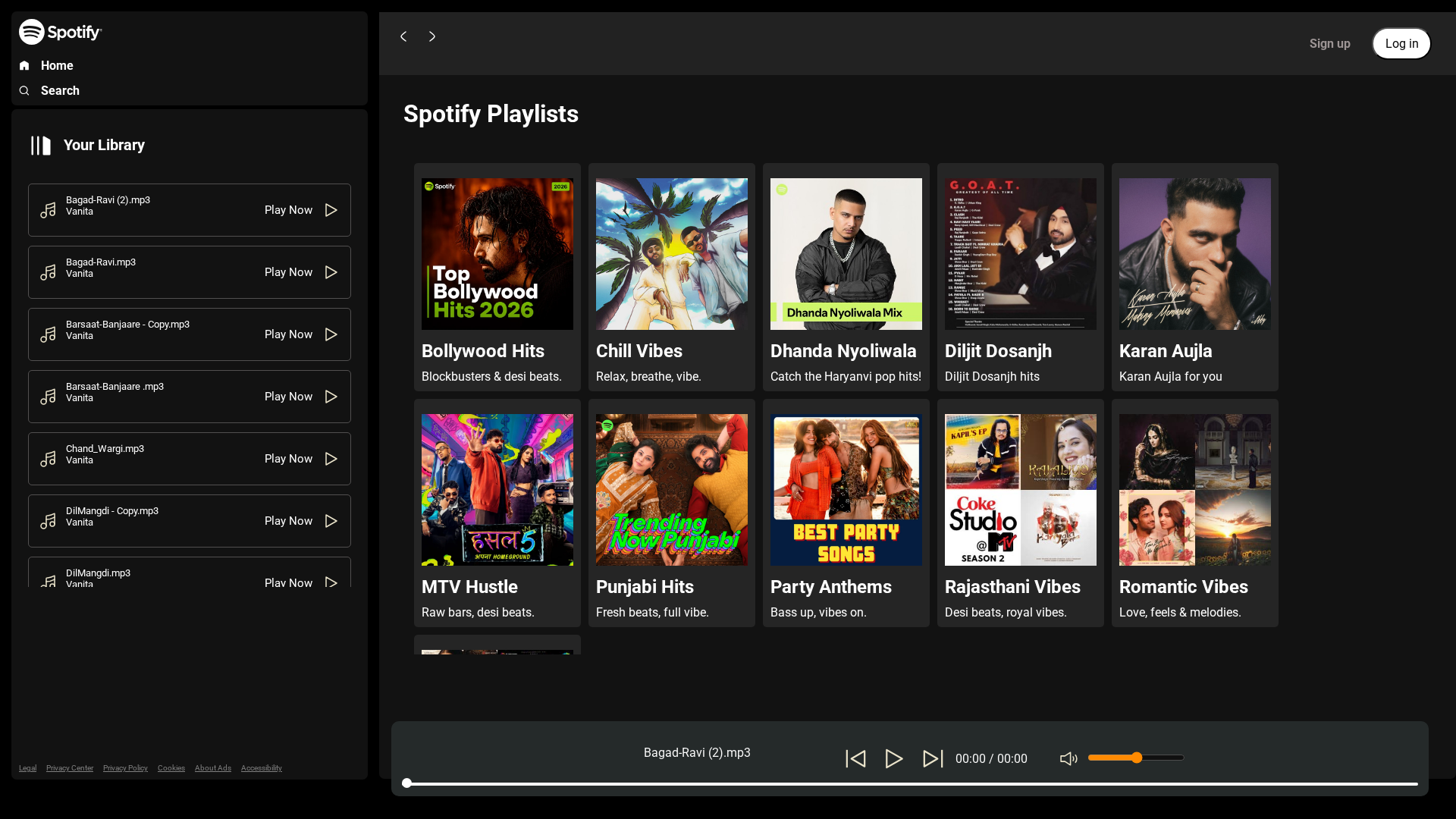Screen dimensions: 1456x819
Task: Go back with the left chevron
Action: tap(403, 36)
